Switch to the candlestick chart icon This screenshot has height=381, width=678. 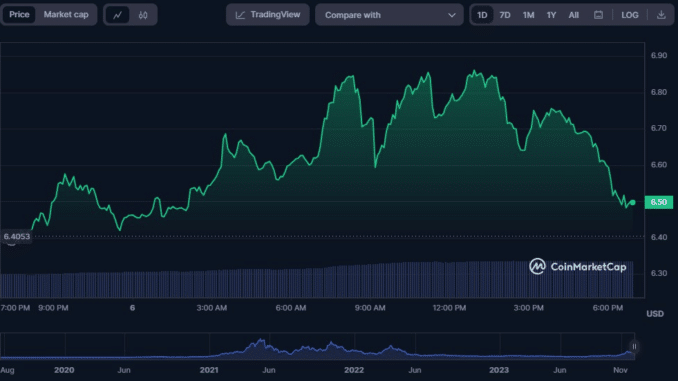[x=143, y=15]
